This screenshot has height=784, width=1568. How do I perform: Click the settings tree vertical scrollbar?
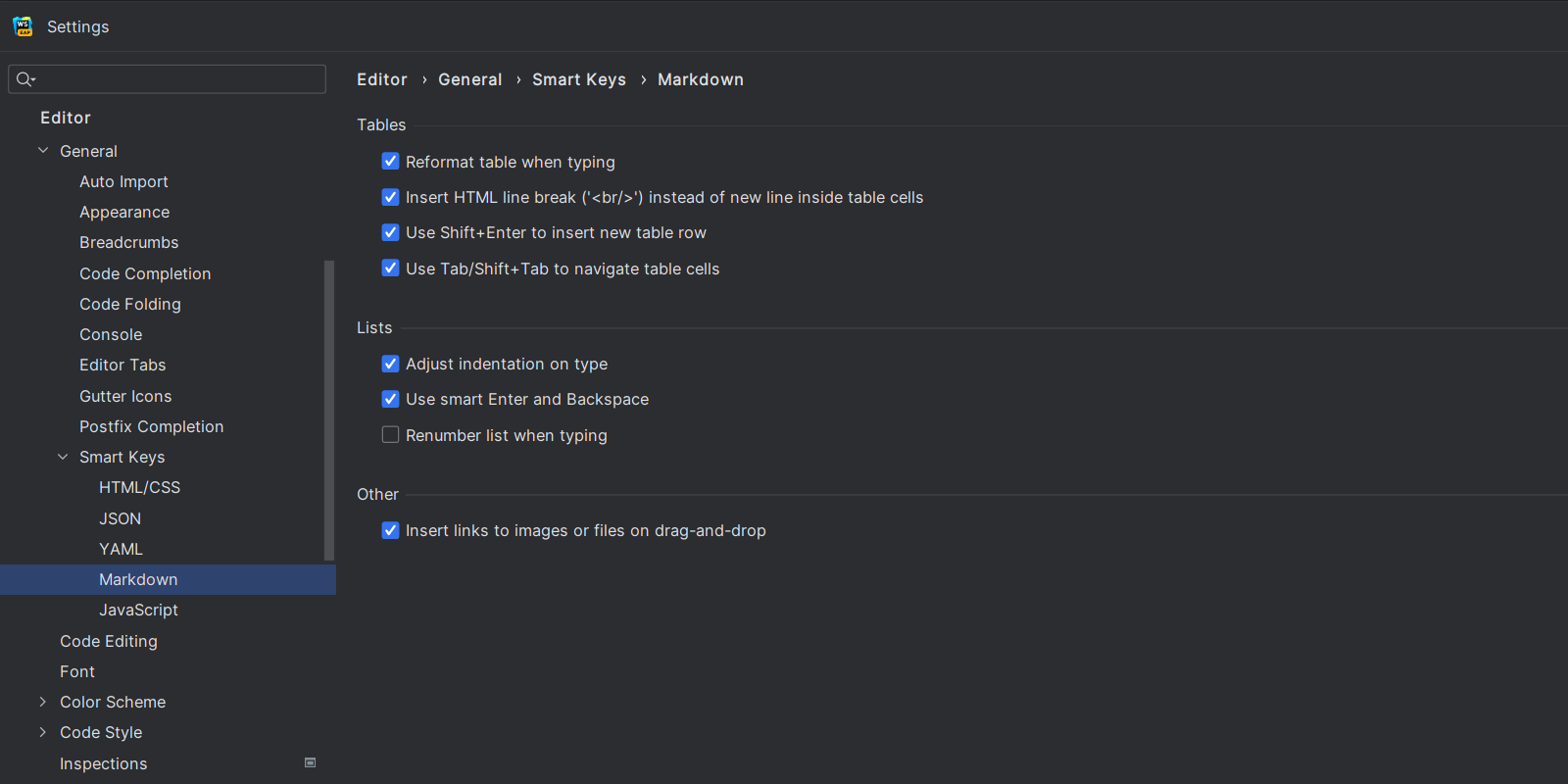click(329, 412)
